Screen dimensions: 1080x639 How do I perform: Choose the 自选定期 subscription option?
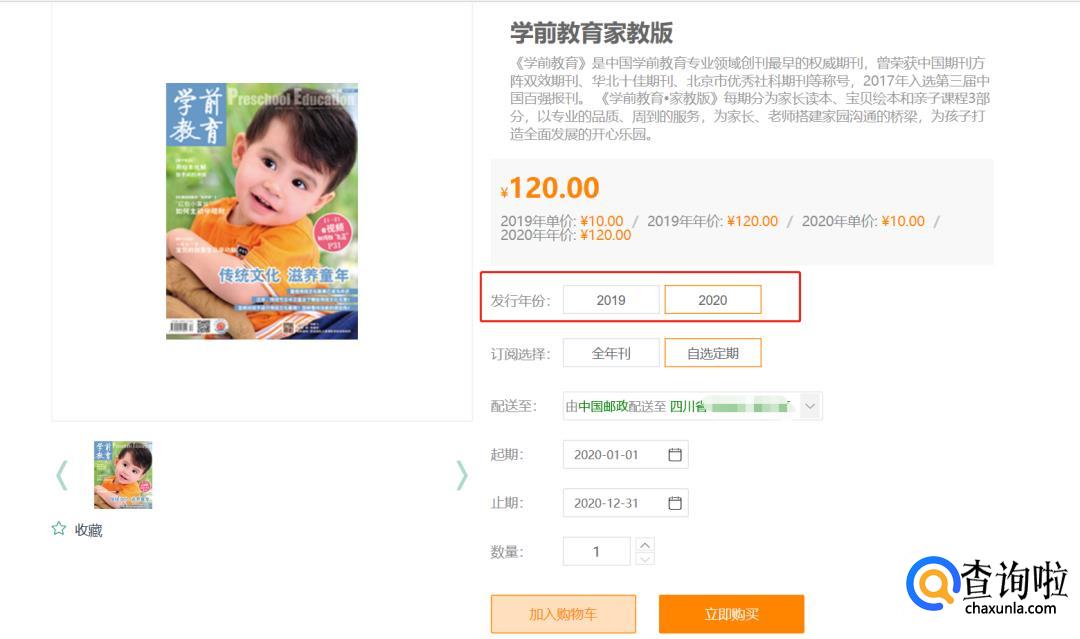point(713,353)
